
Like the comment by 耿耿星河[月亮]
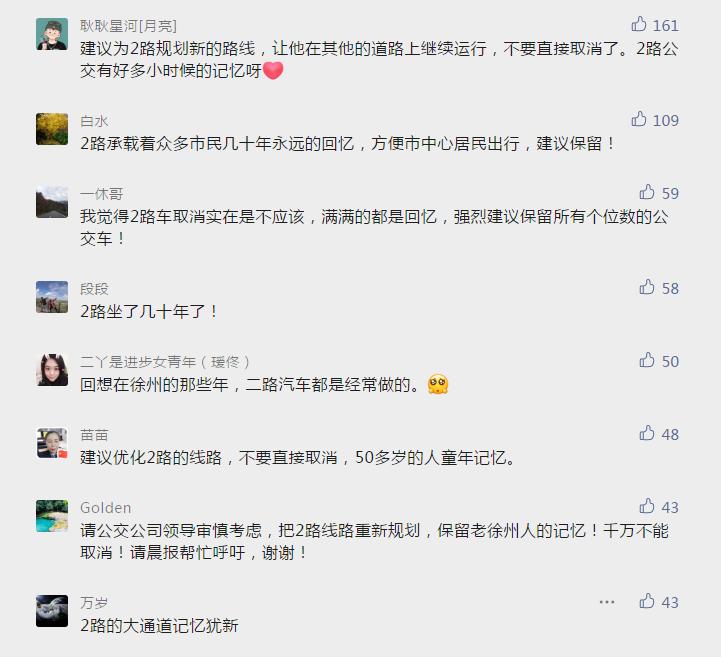pos(640,24)
